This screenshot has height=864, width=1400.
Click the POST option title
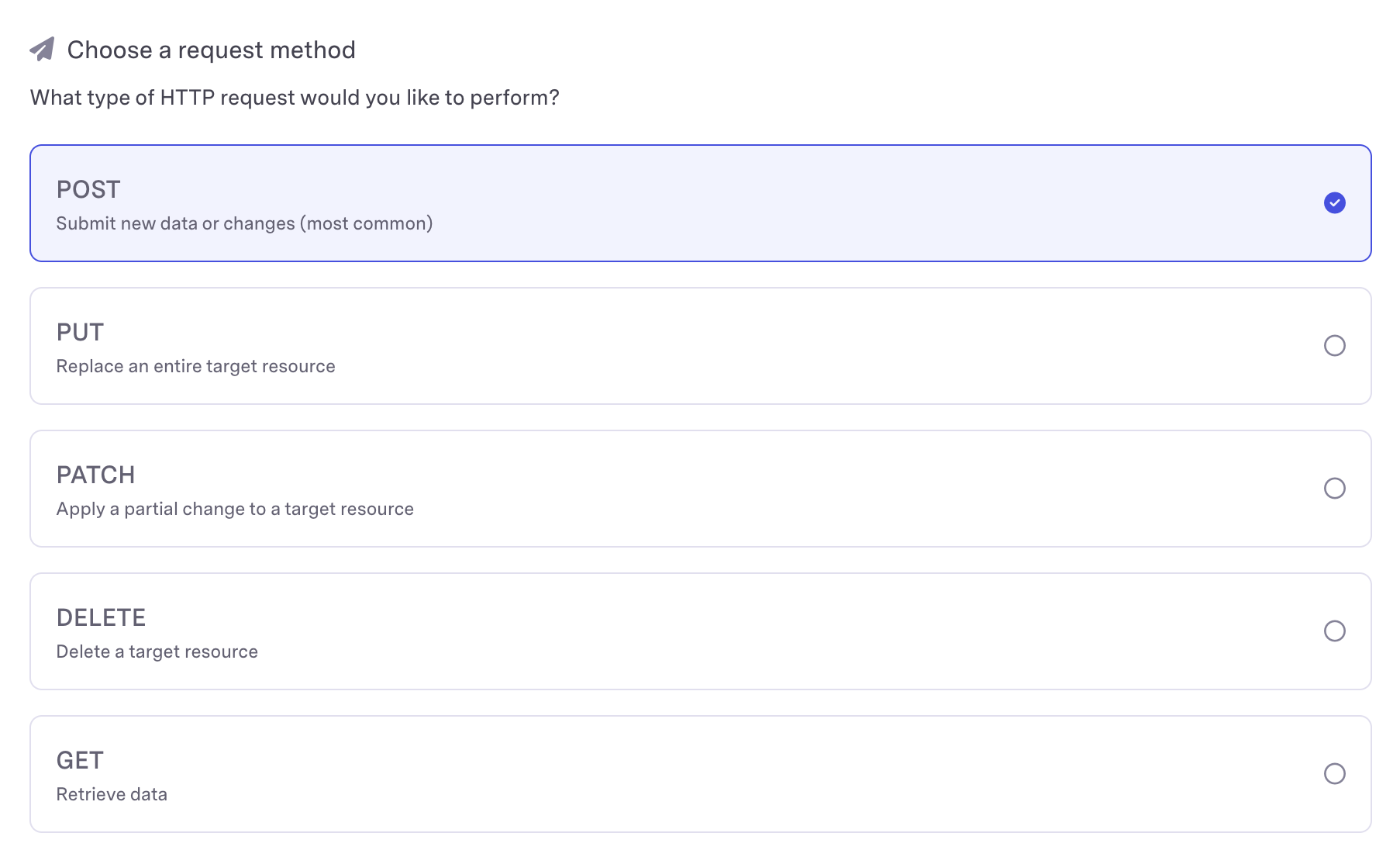(88, 190)
